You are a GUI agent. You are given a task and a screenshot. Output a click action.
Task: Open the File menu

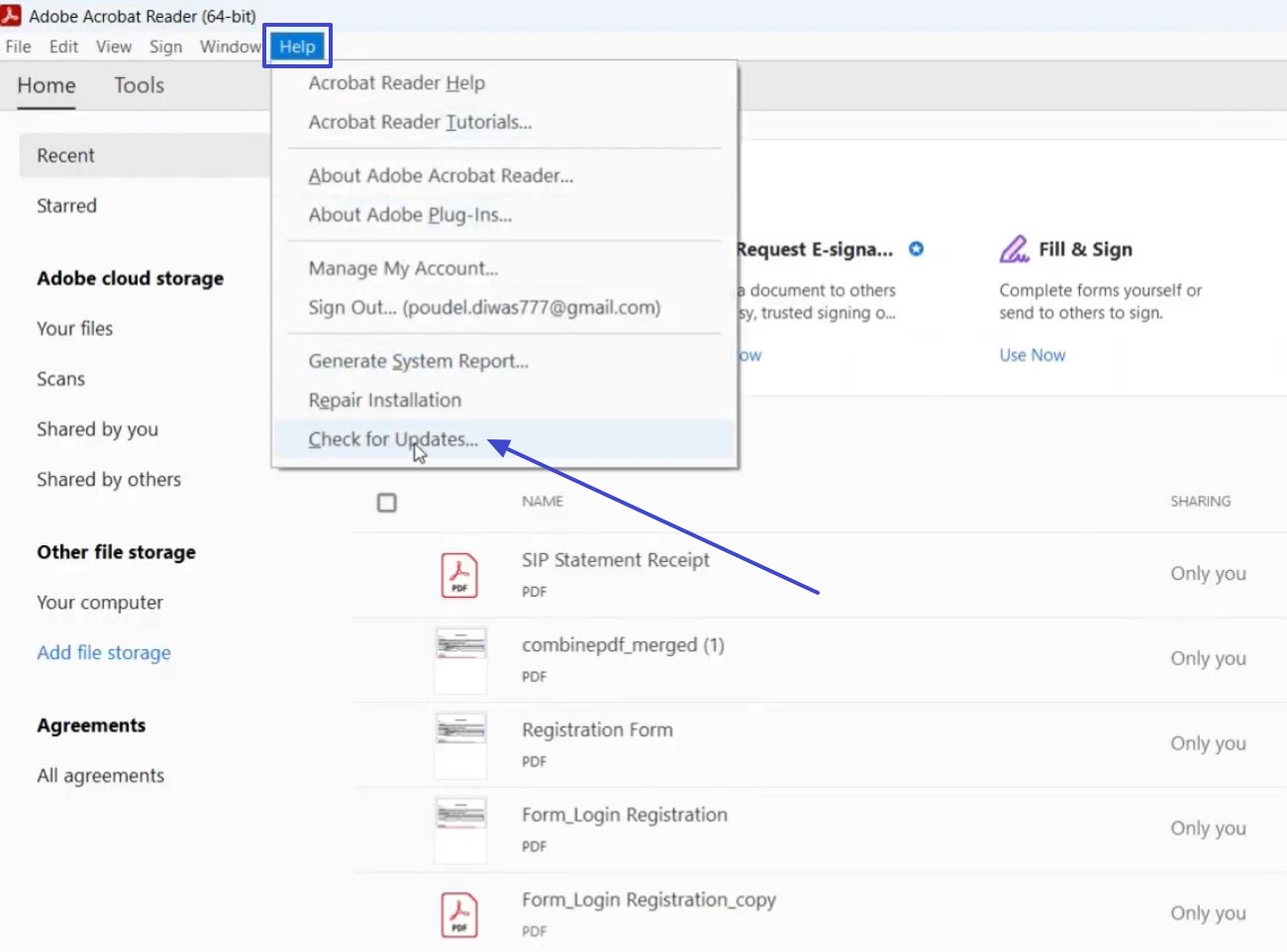(x=18, y=47)
